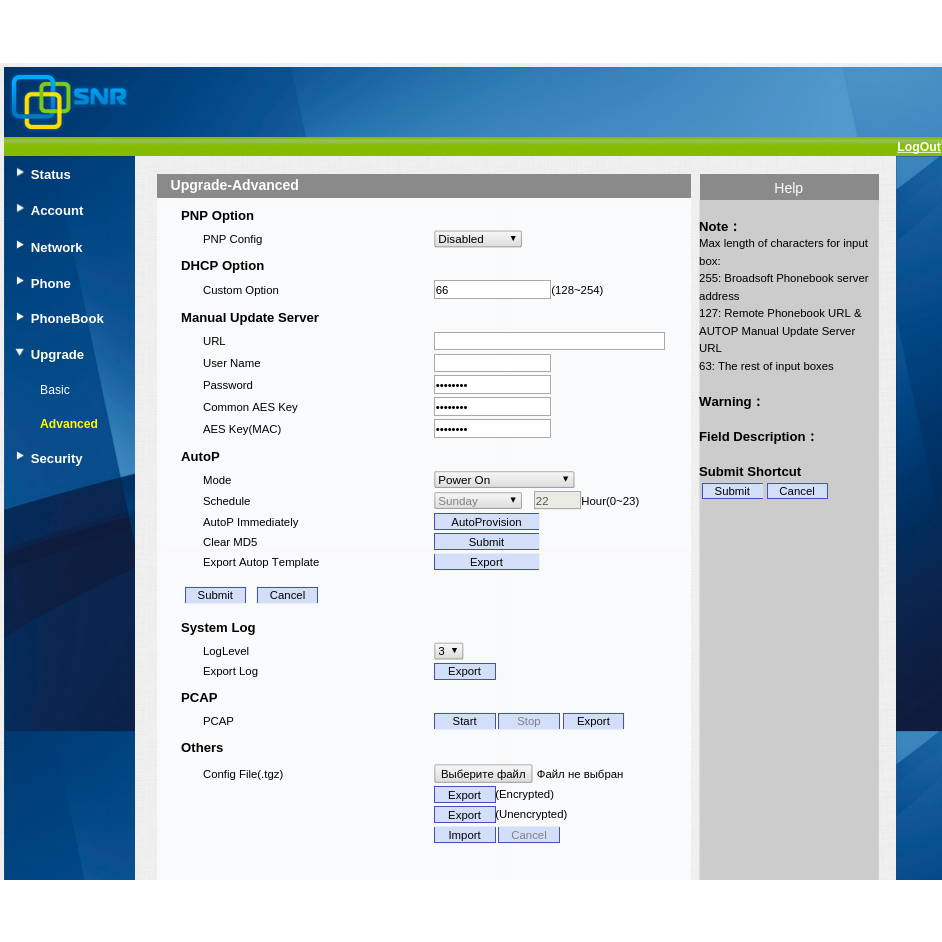Click Submit next to Clear MD5
This screenshot has height=942, width=942.
click(x=486, y=542)
